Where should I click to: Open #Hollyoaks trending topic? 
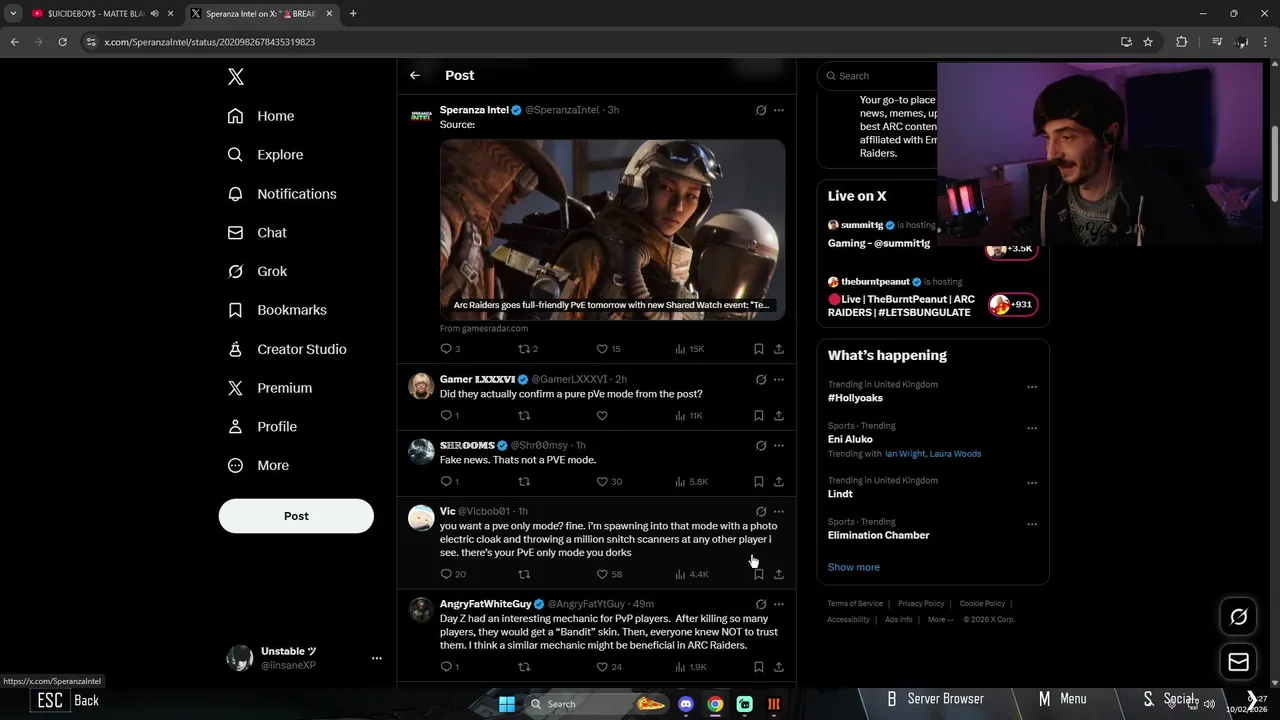[x=855, y=398]
